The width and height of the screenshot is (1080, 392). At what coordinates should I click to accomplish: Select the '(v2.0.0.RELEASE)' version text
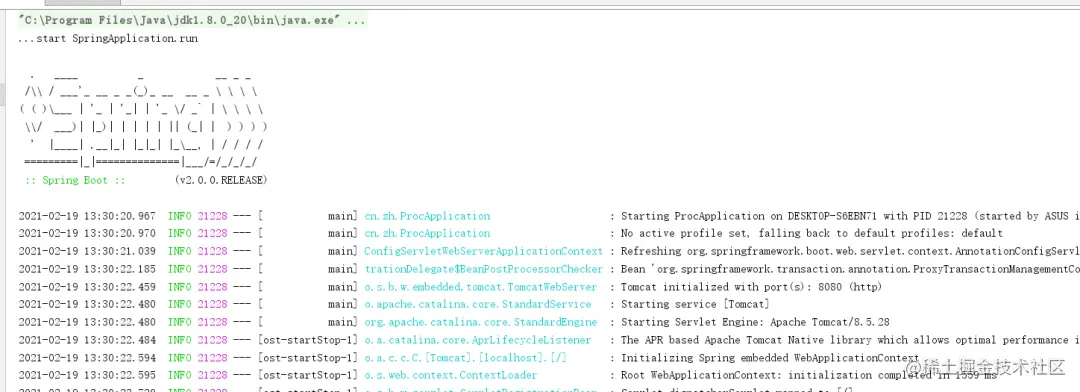click(x=221, y=180)
